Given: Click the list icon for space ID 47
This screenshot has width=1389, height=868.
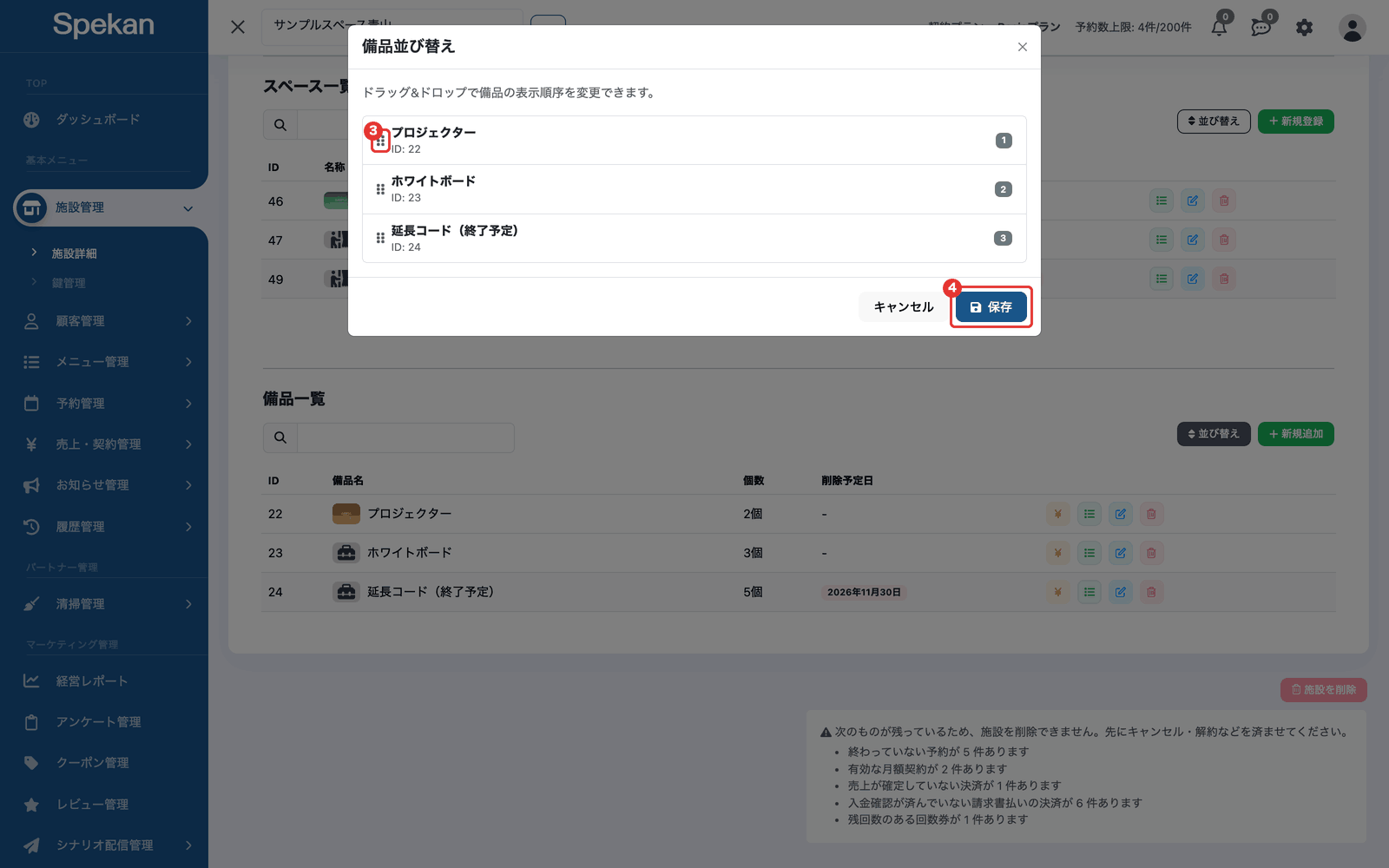Looking at the screenshot, I should point(1162,240).
